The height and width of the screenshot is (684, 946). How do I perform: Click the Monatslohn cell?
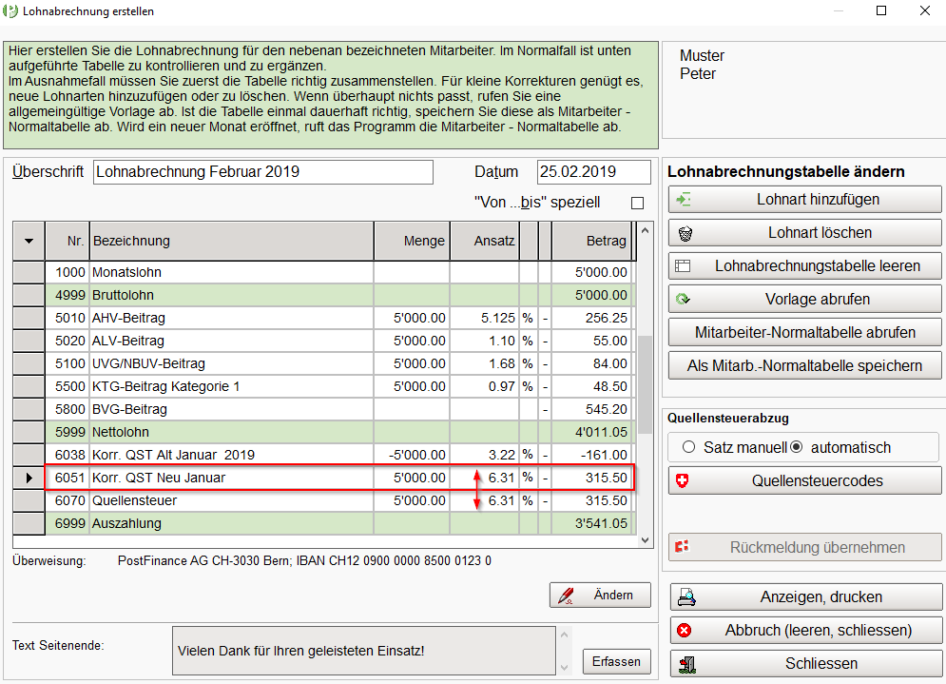click(x=232, y=273)
